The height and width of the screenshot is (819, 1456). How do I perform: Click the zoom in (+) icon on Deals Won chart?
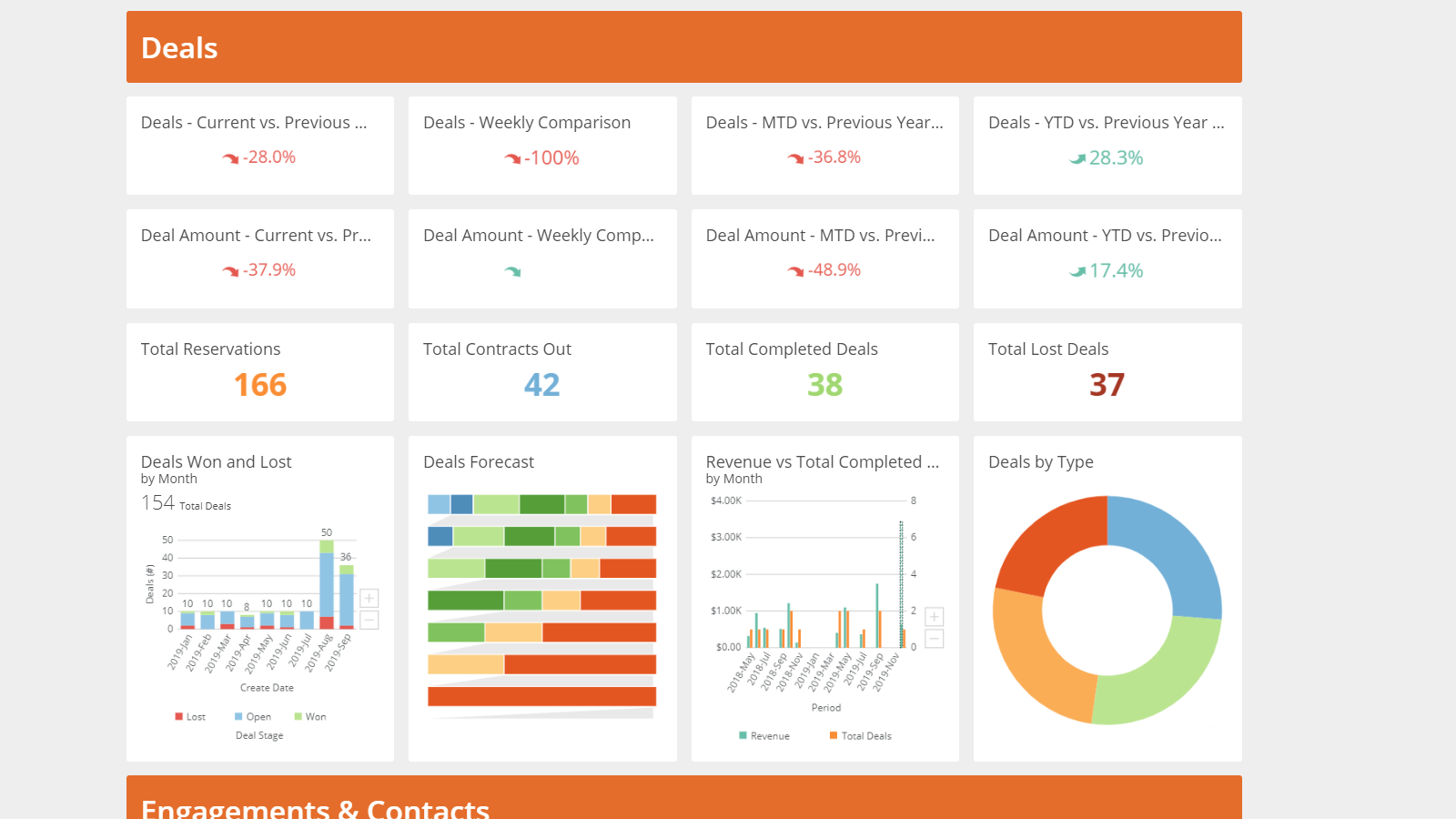[x=369, y=598]
